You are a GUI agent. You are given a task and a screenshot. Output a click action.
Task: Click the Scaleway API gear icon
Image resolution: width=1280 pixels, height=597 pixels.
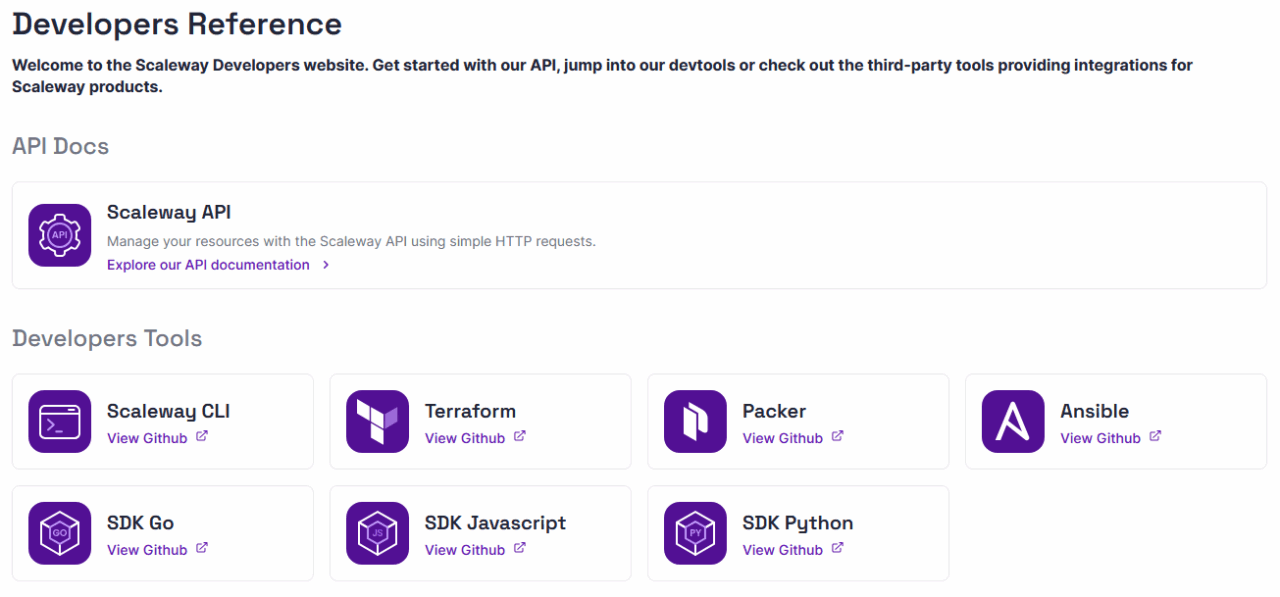click(x=60, y=235)
